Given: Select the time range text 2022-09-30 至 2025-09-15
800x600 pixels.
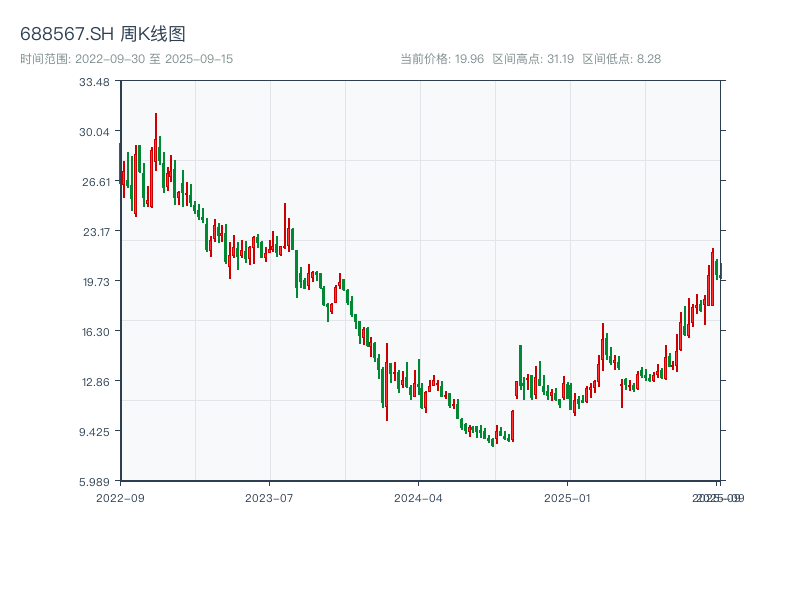Looking at the screenshot, I should [x=154, y=59].
